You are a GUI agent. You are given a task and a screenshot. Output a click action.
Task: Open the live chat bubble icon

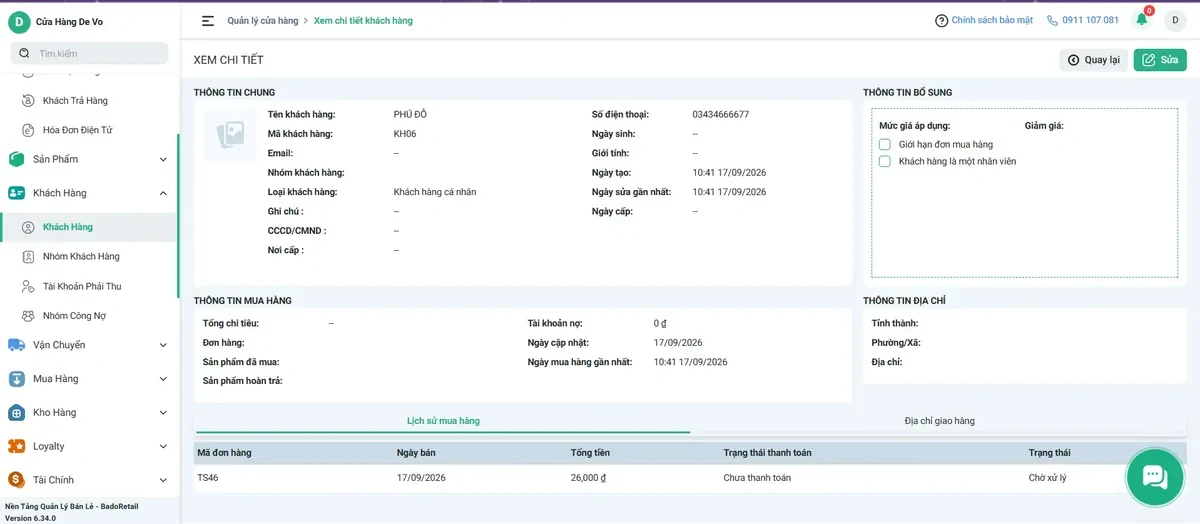pyautogui.click(x=1155, y=477)
